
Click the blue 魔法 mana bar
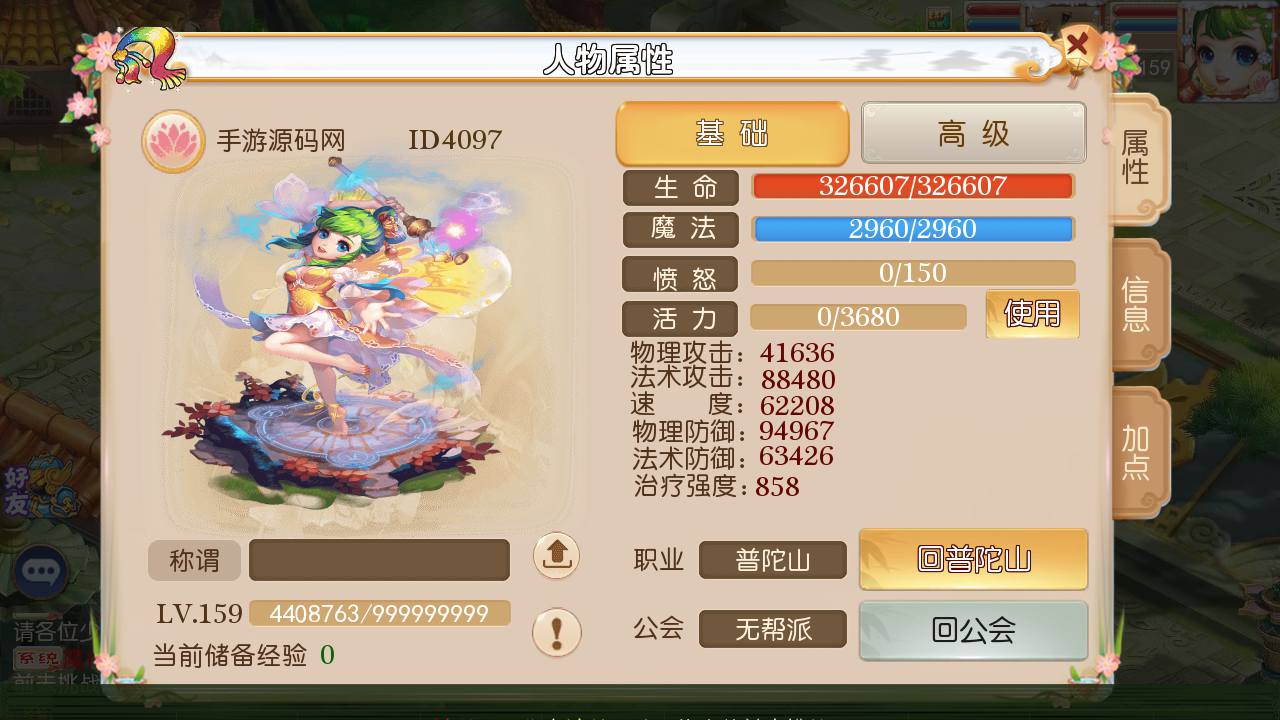pyautogui.click(x=913, y=229)
